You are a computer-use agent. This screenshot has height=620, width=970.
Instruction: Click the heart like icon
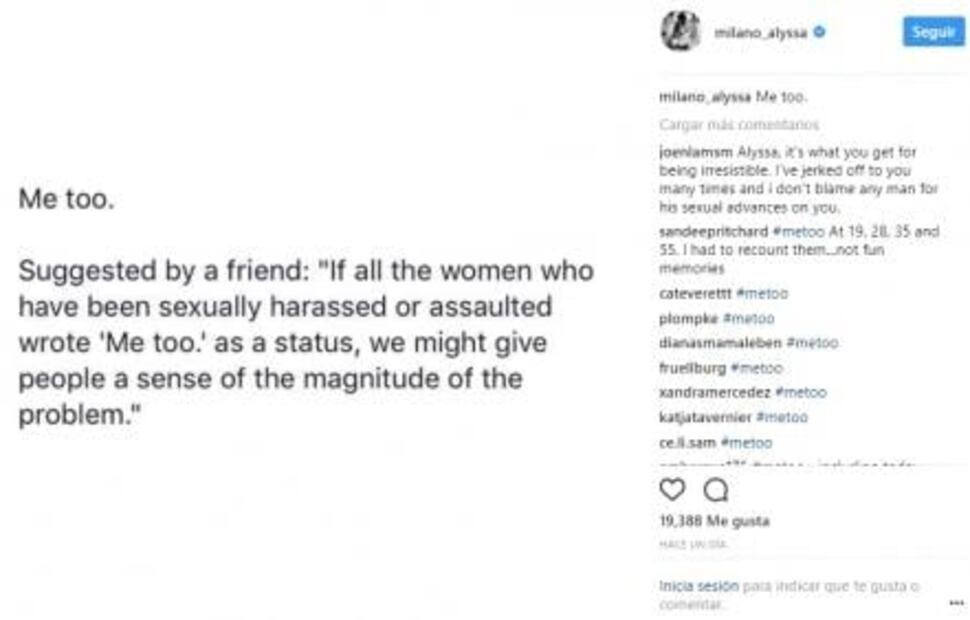pyautogui.click(x=673, y=490)
